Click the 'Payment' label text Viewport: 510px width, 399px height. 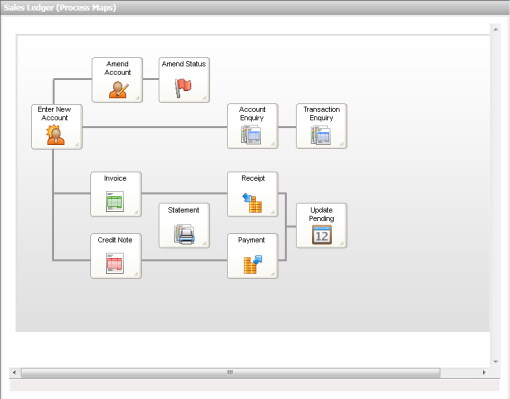coord(251,240)
